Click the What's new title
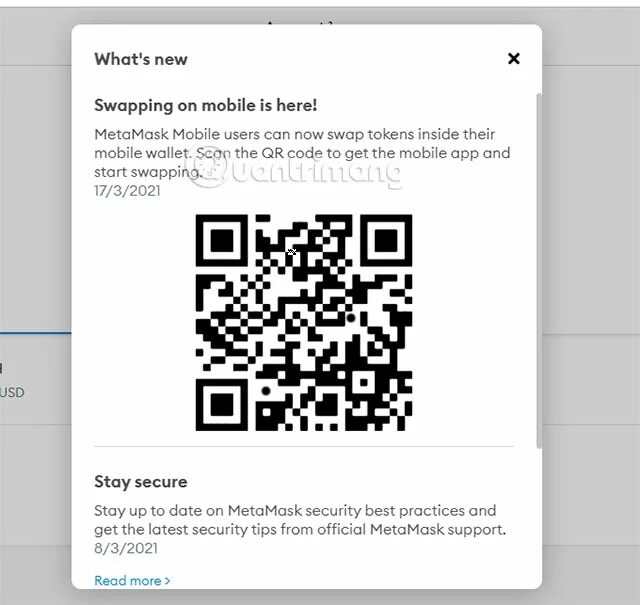640x605 pixels. 141,59
